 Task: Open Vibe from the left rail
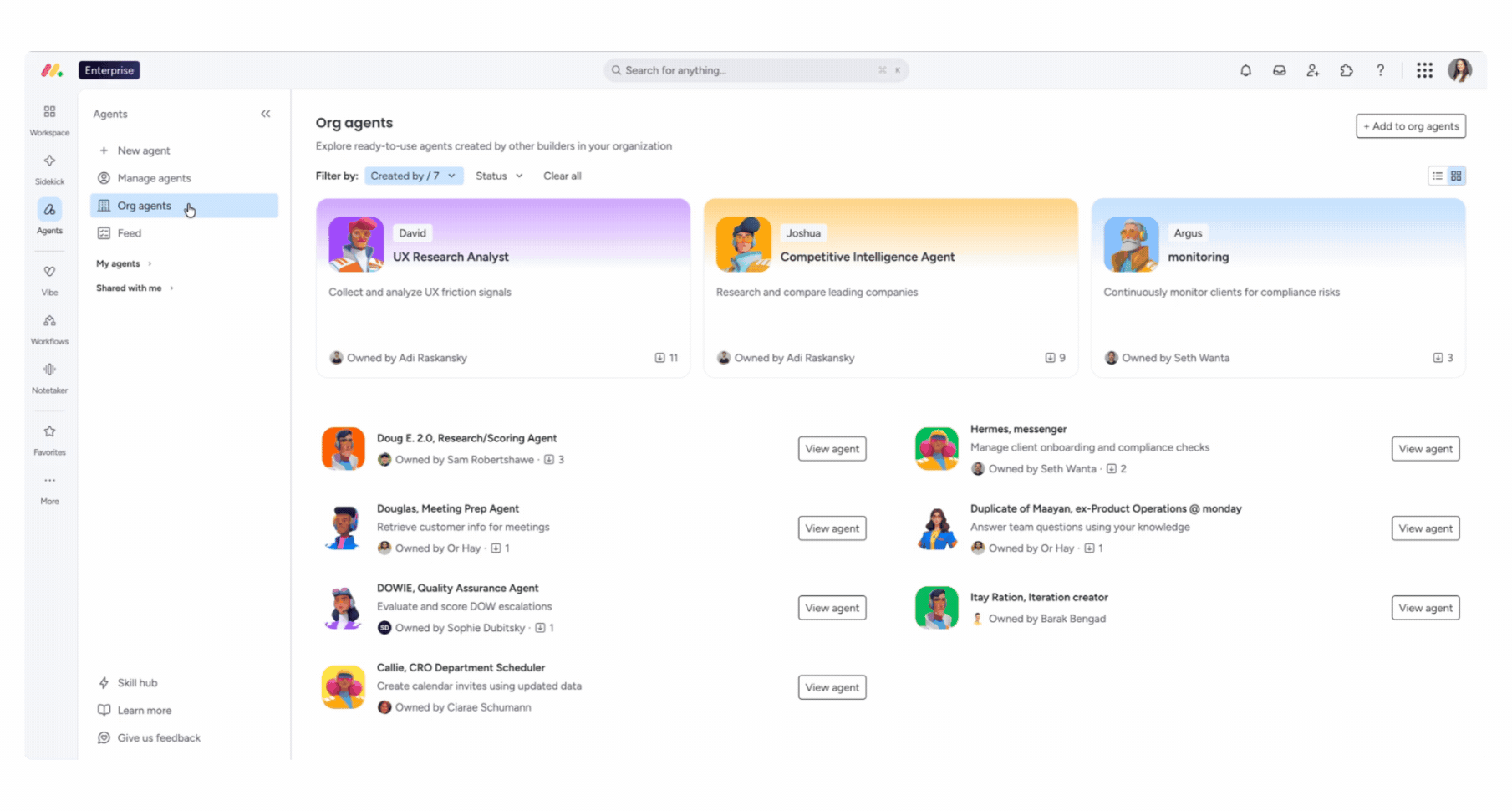(x=49, y=280)
